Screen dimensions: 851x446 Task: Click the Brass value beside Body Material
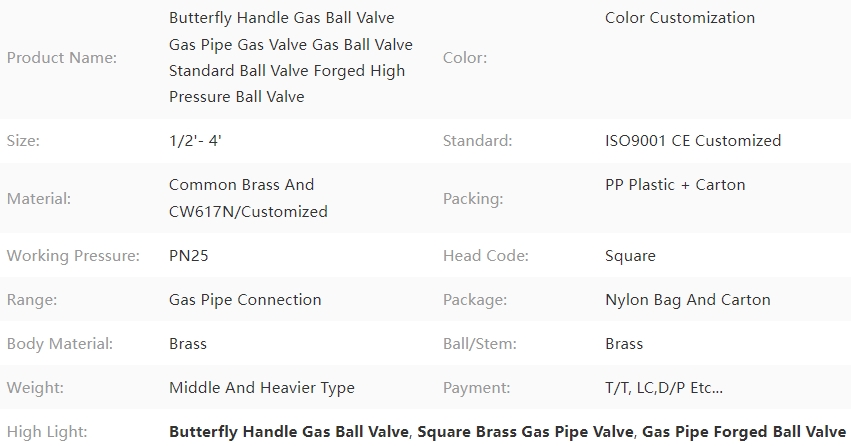188,344
